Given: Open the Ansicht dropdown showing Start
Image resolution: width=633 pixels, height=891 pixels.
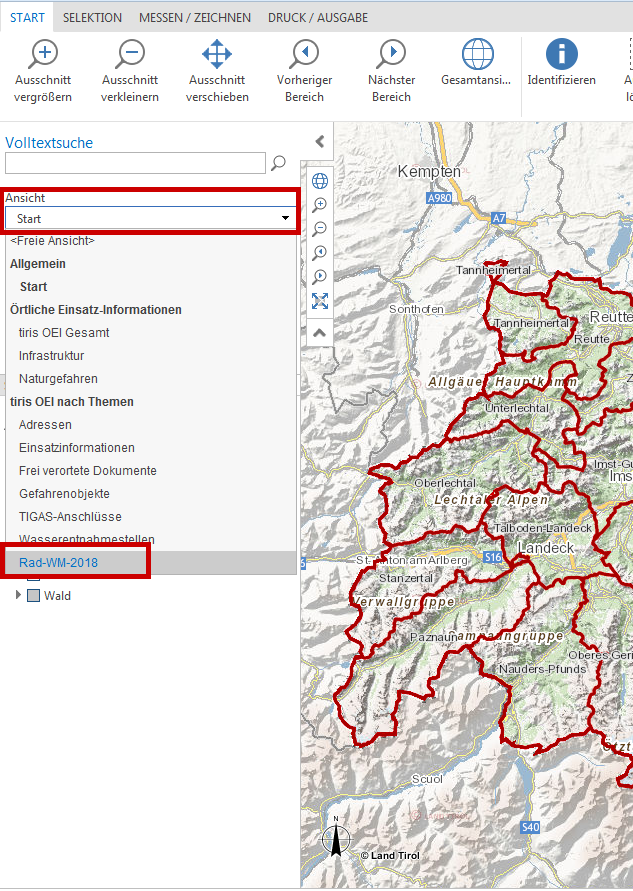Looking at the screenshot, I should [151, 218].
